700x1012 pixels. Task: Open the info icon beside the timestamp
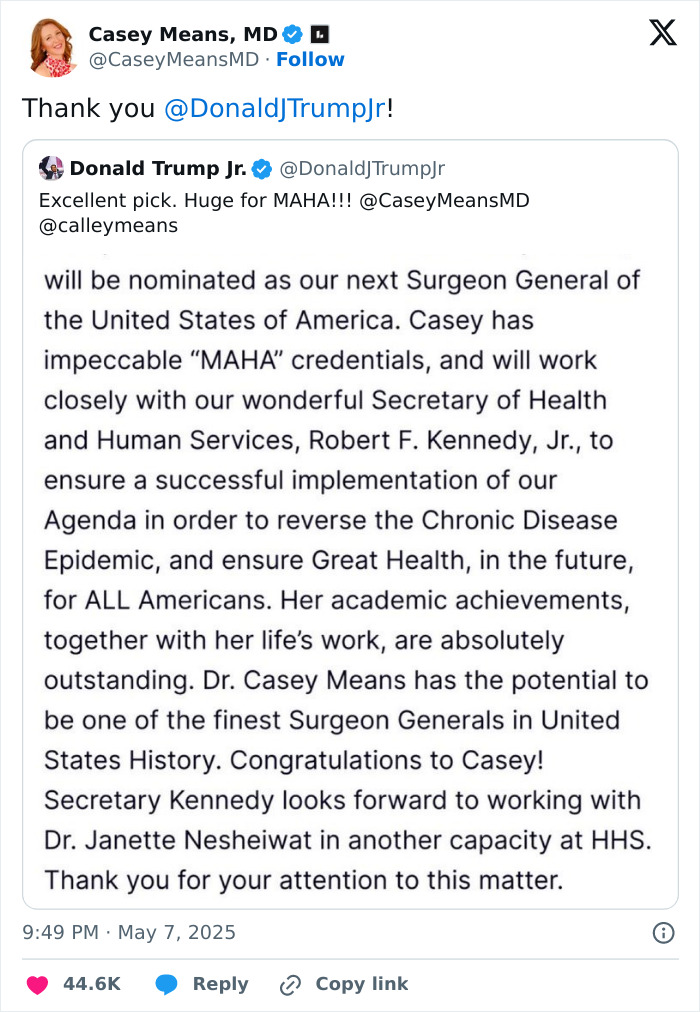662,932
